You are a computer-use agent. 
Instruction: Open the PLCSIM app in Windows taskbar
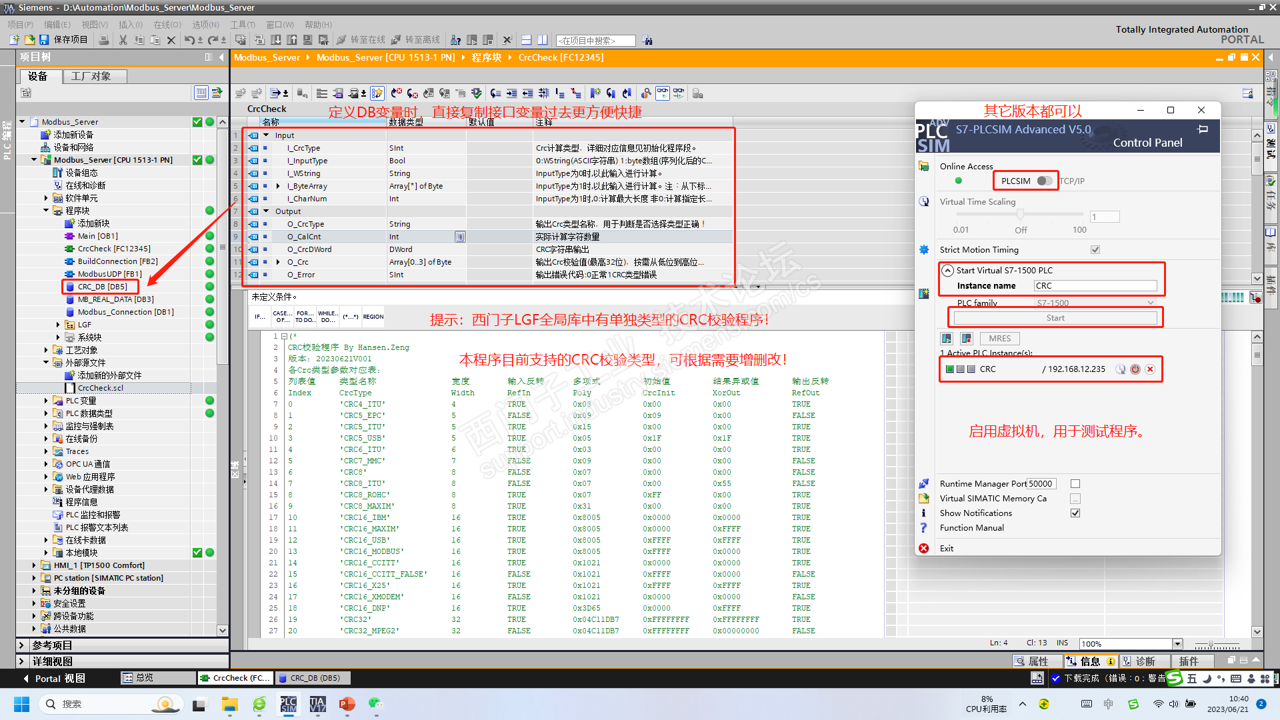[288, 704]
